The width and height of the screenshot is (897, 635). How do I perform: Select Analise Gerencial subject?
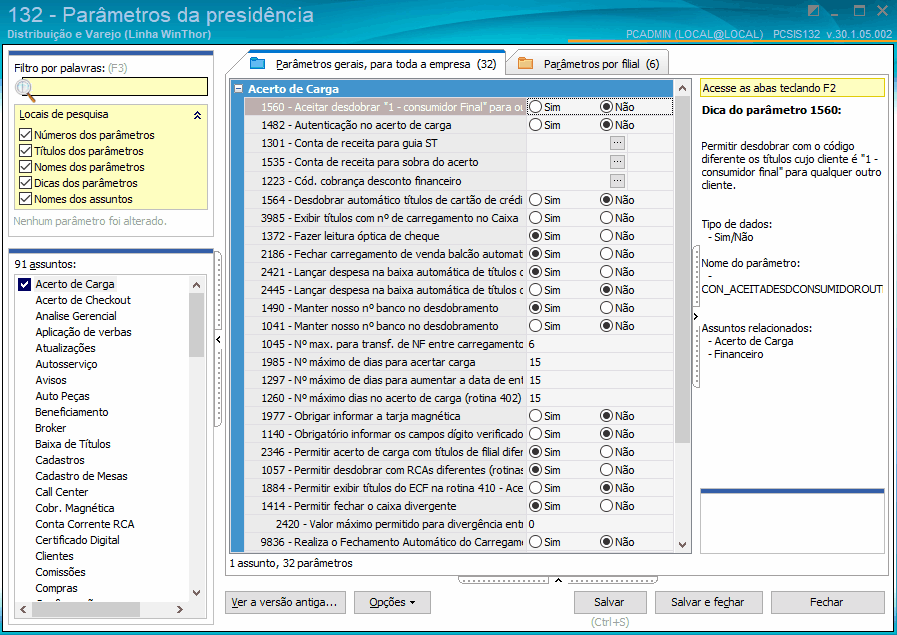click(76, 316)
